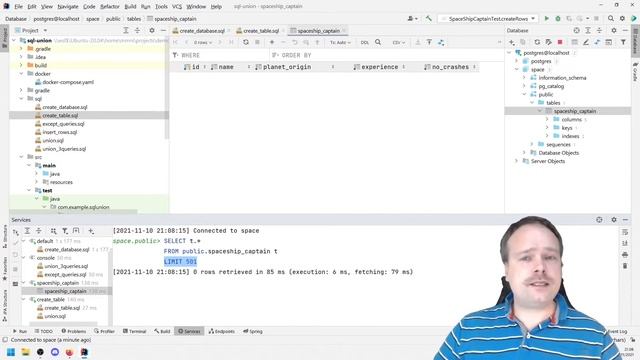
Task: Reload the data grid page
Action: pyautogui.click(x=246, y=42)
